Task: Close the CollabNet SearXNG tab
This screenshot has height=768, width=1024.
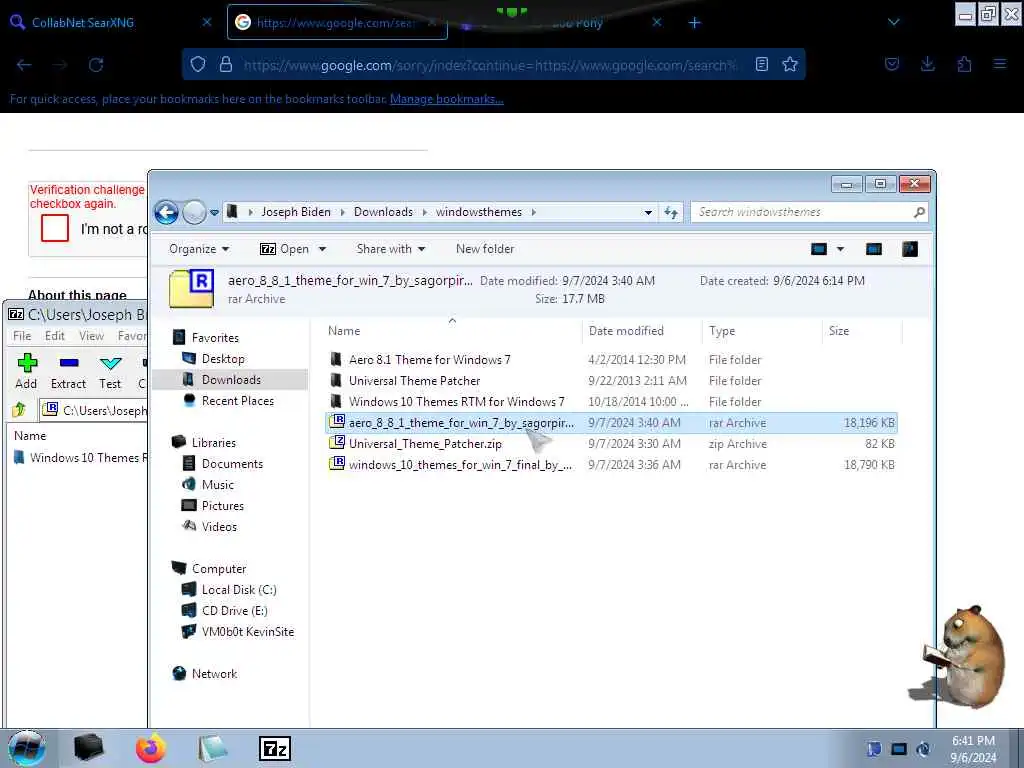Action: click(x=206, y=22)
